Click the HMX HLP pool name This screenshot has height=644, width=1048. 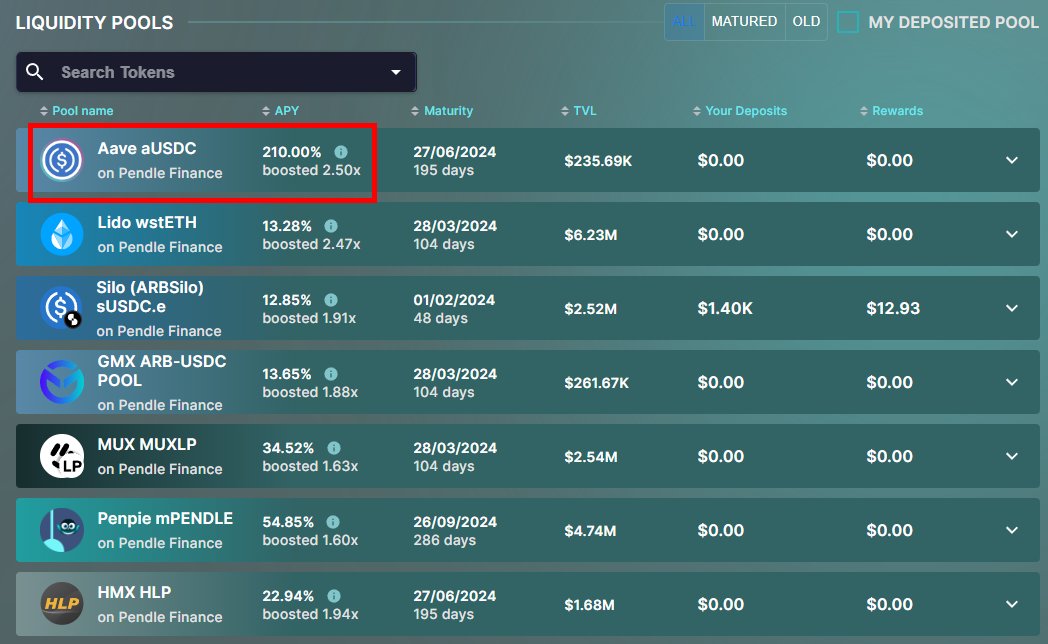click(x=134, y=593)
